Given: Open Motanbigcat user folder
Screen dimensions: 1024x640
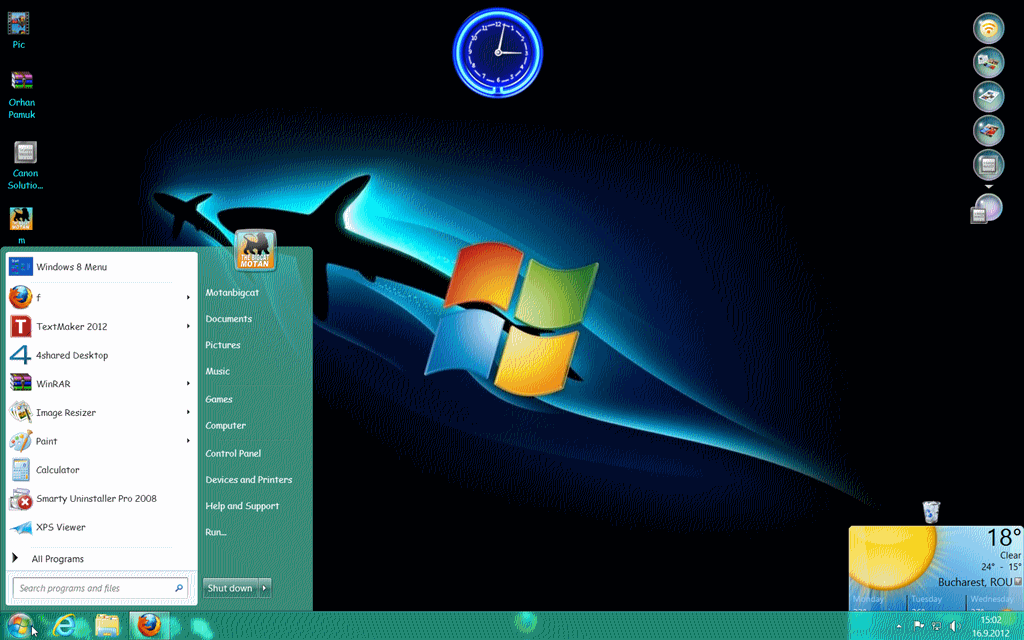Looking at the screenshot, I should [x=232, y=293].
